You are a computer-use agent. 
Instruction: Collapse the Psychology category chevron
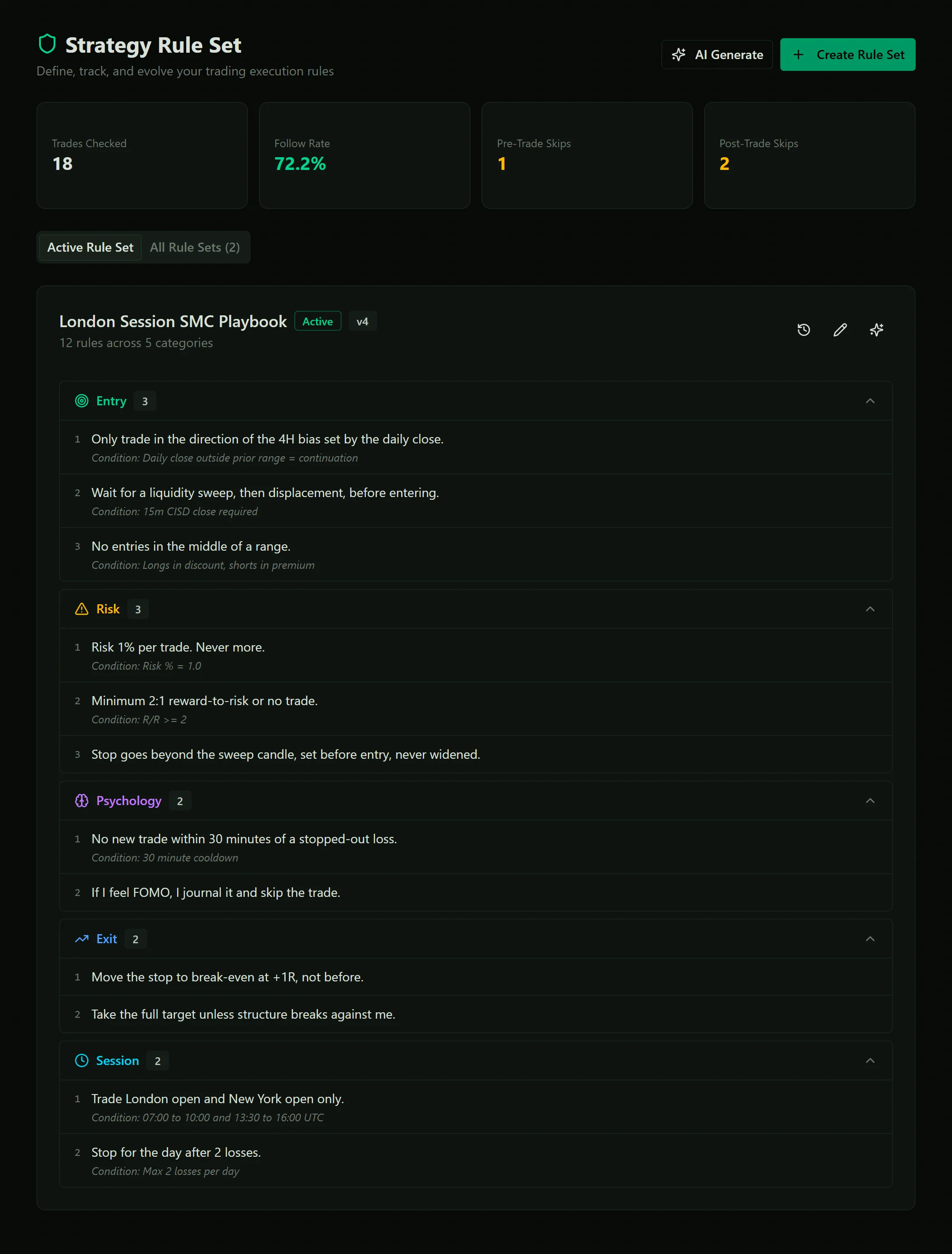(x=870, y=801)
